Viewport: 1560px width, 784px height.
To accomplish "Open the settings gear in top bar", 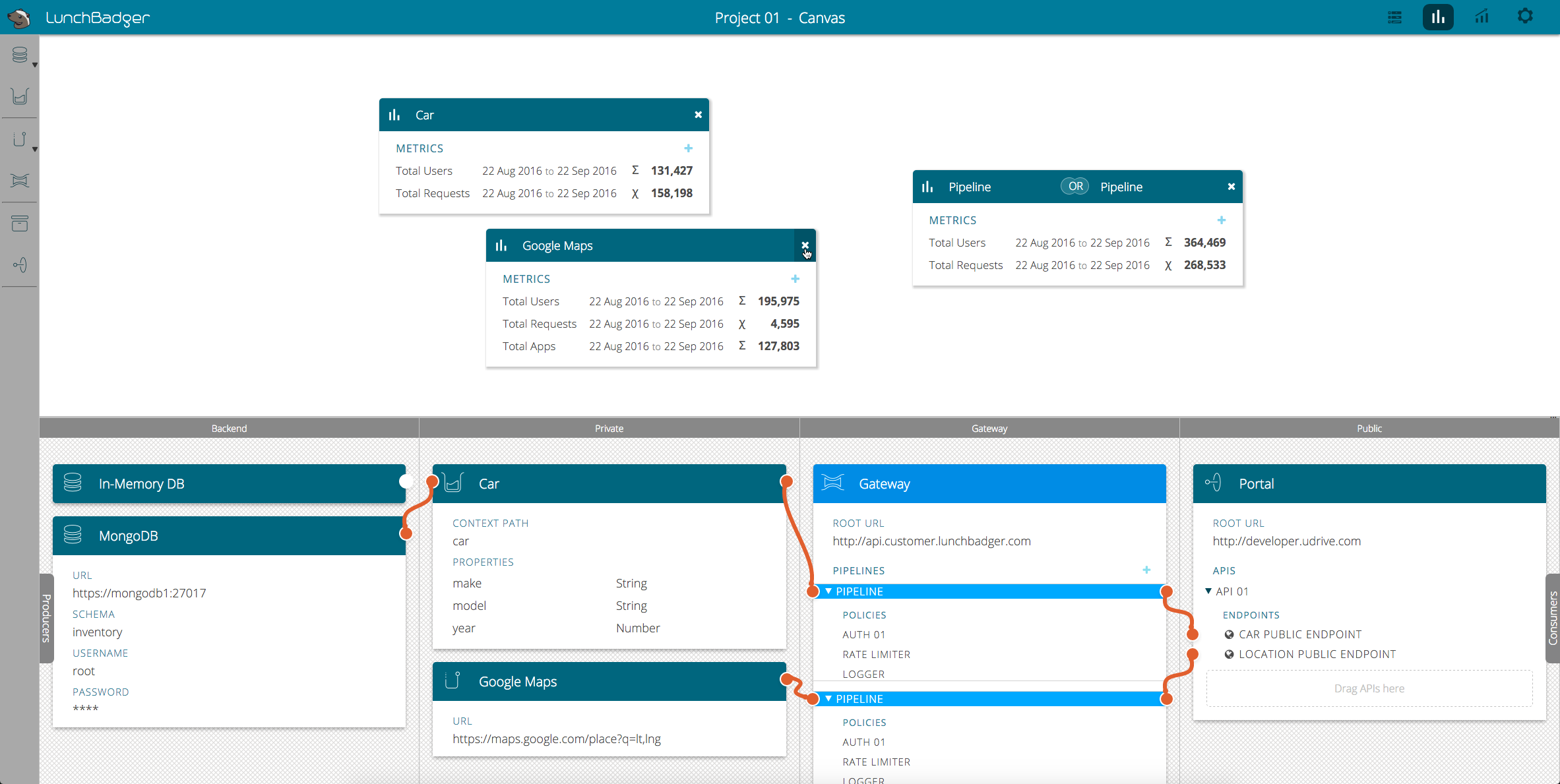I will [x=1525, y=16].
